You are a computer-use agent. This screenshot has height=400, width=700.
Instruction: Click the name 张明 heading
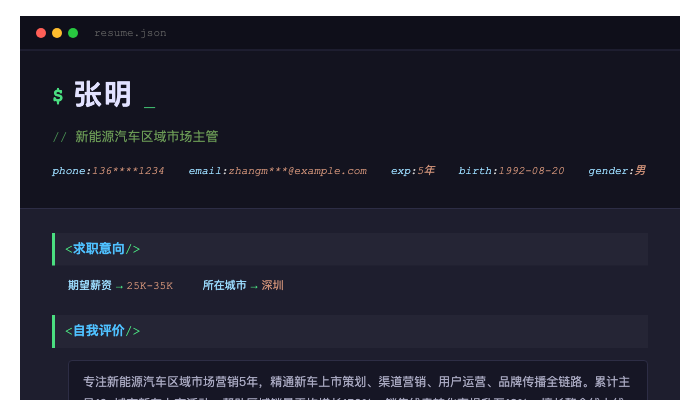coord(103,95)
